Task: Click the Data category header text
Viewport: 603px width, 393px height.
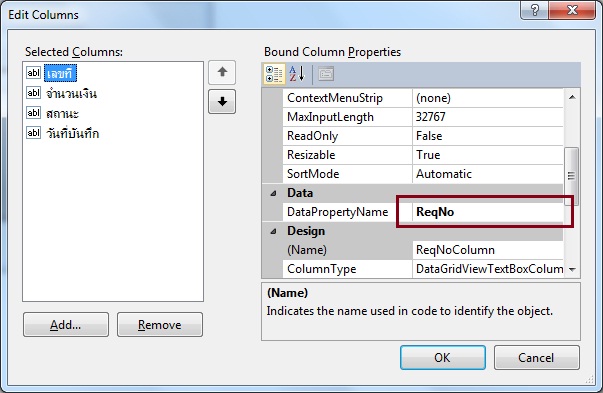Action: click(x=300, y=193)
